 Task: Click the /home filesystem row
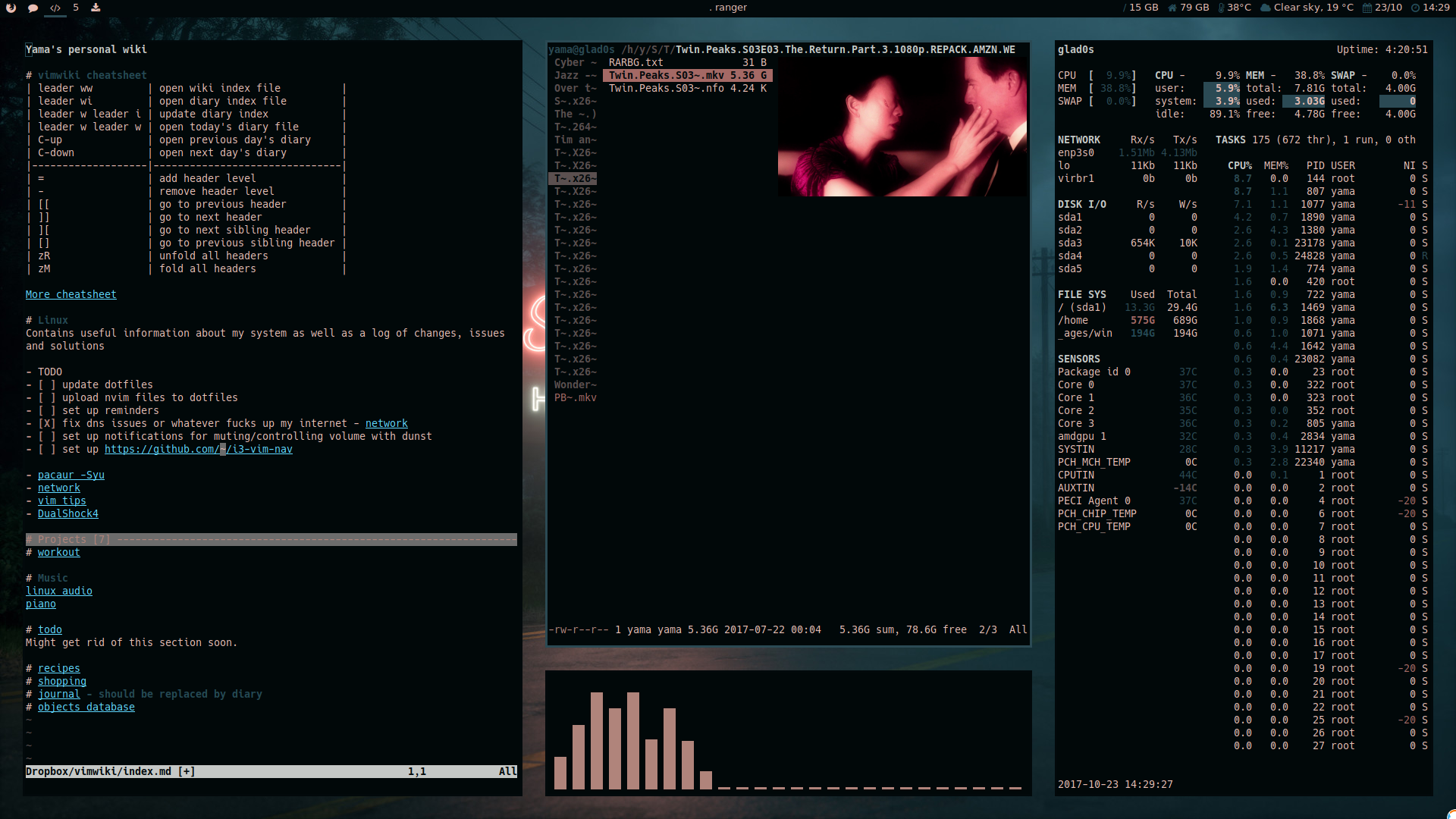point(1128,320)
